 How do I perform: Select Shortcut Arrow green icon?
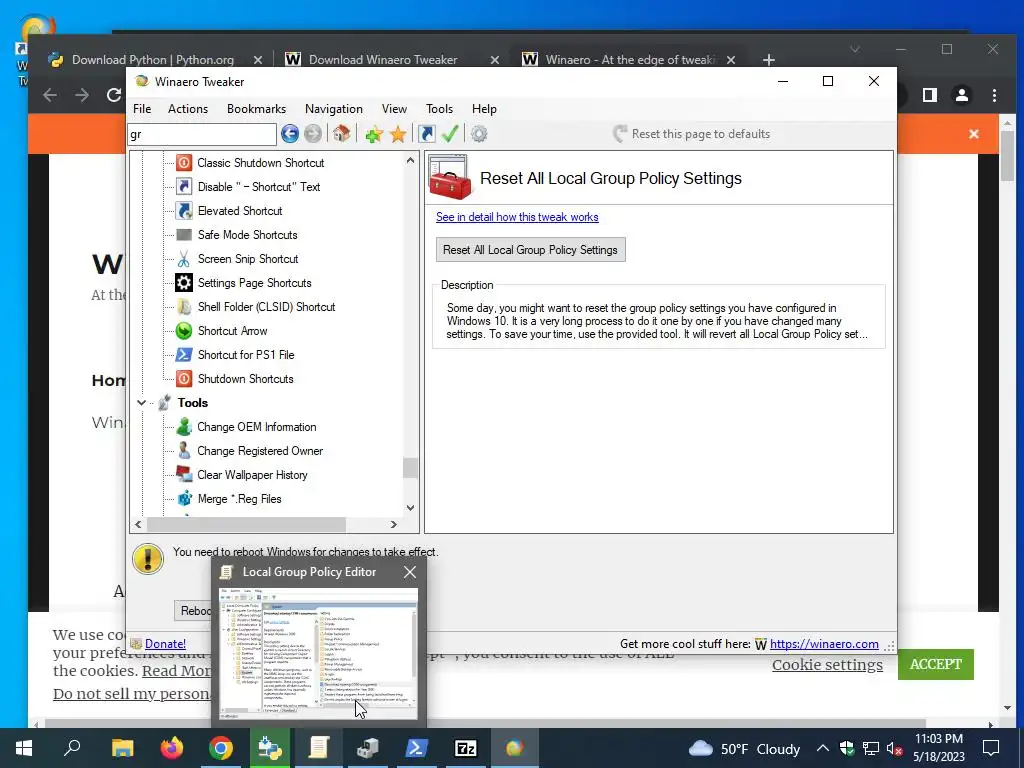point(184,330)
